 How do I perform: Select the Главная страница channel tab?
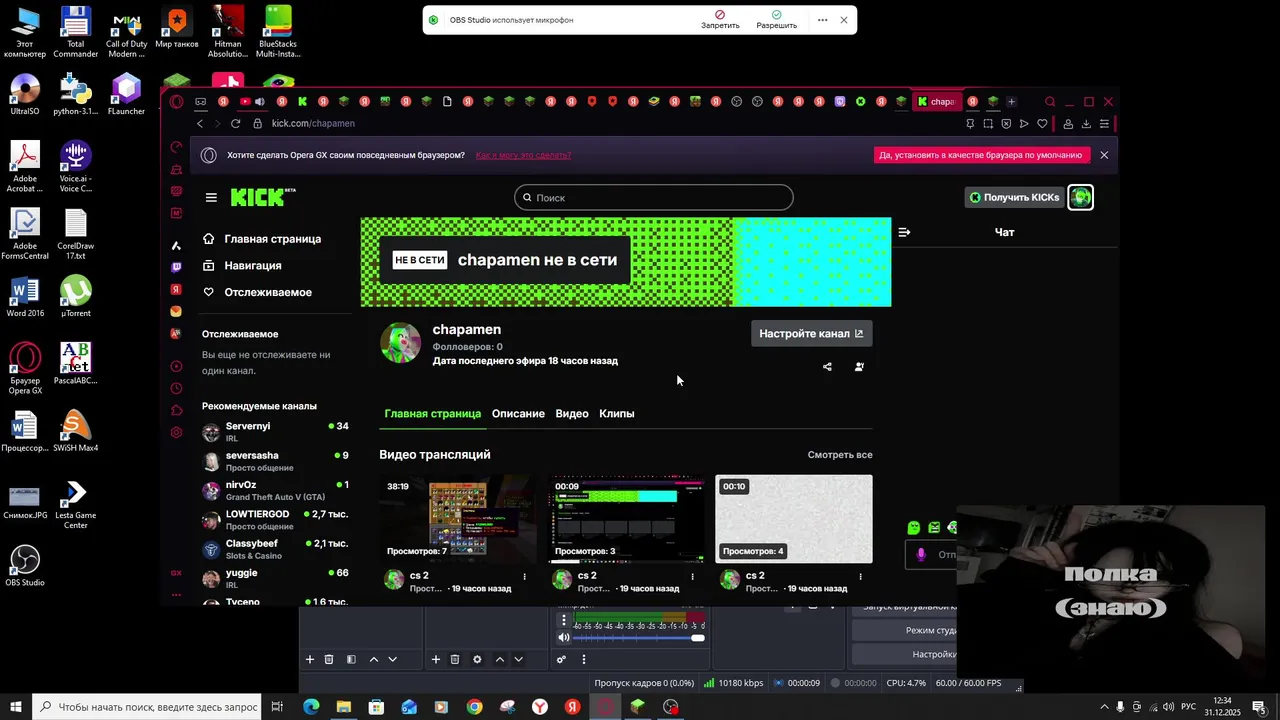(433, 414)
